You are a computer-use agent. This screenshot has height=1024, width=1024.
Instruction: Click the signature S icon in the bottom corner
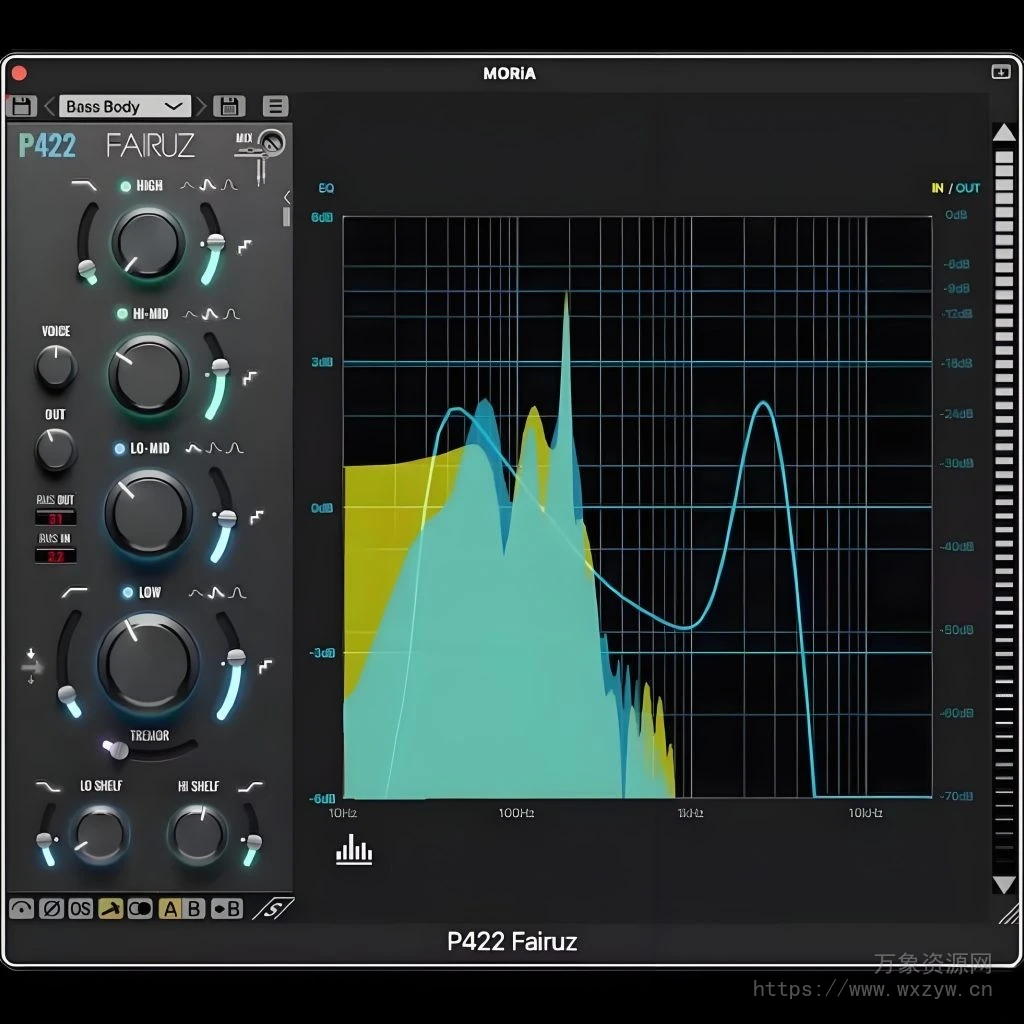point(272,908)
